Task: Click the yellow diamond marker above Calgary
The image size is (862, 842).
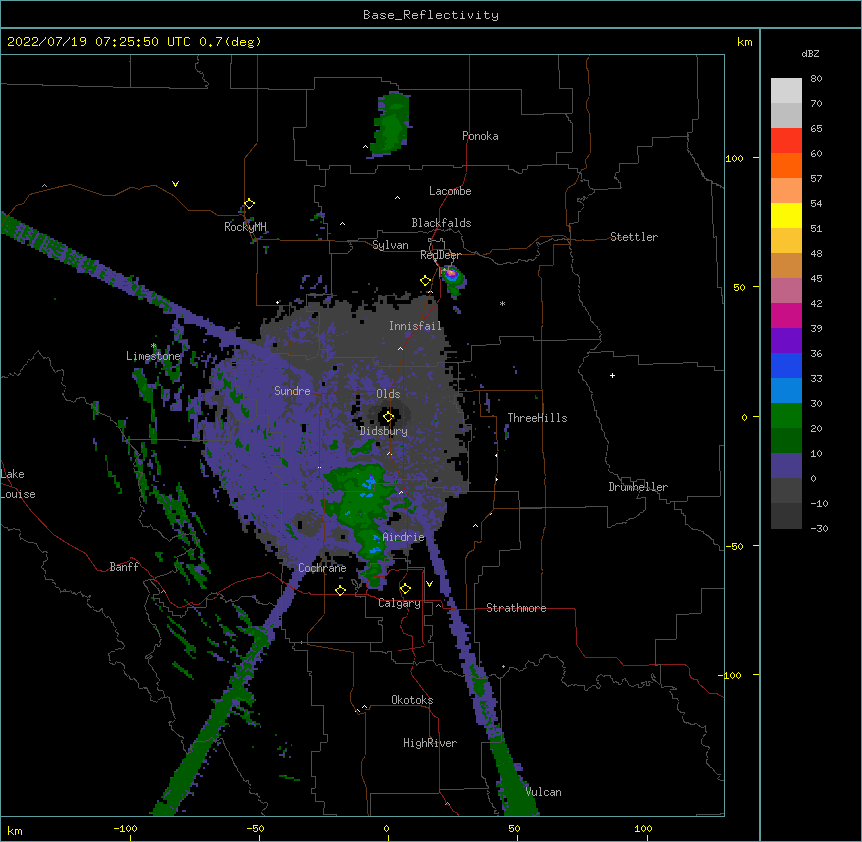Action: pyautogui.click(x=405, y=589)
